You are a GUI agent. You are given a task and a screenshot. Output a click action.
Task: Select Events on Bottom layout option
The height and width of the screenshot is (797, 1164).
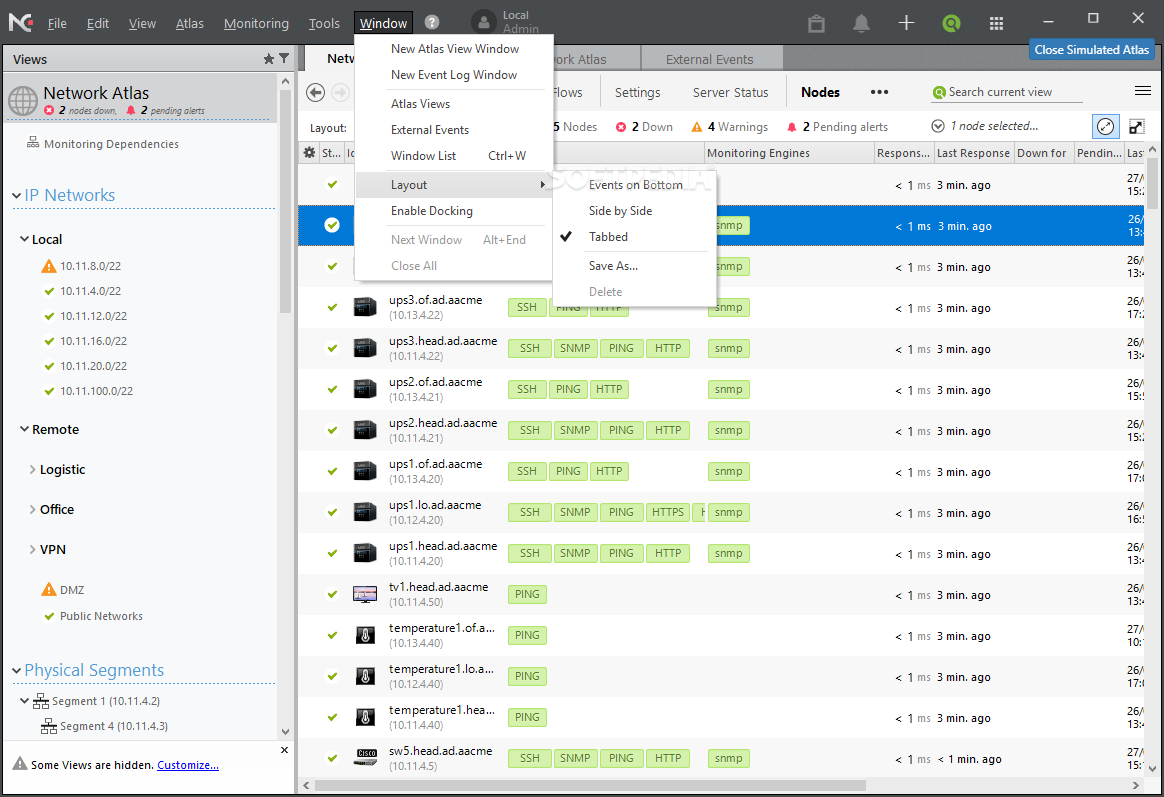pyautogui.click(x=635, y=185)
